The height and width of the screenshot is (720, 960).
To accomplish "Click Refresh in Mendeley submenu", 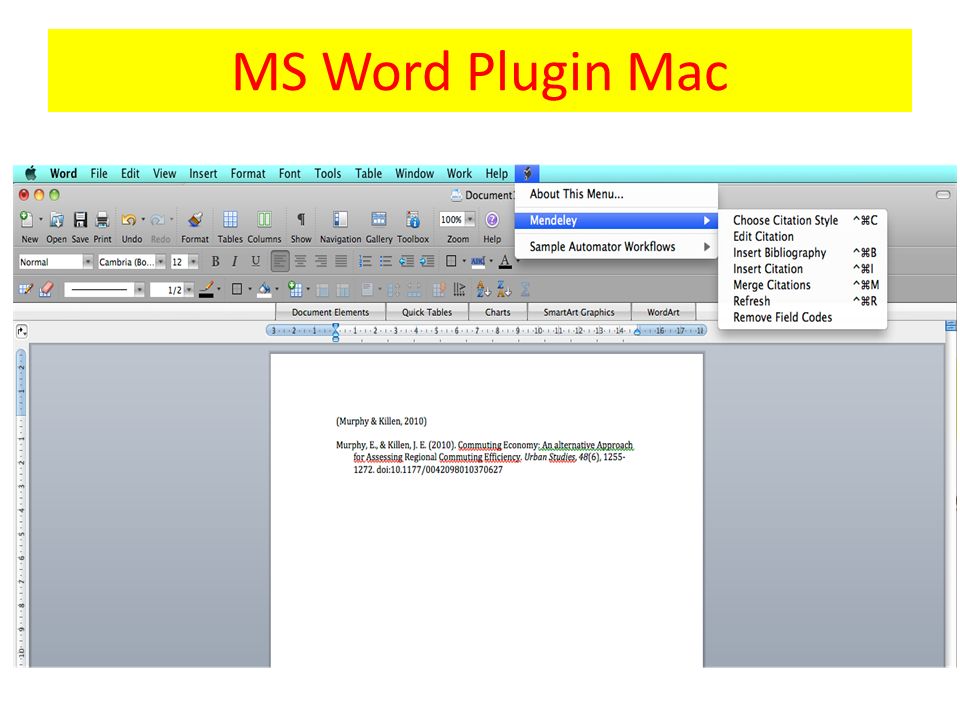I will [x=803, y=301].
